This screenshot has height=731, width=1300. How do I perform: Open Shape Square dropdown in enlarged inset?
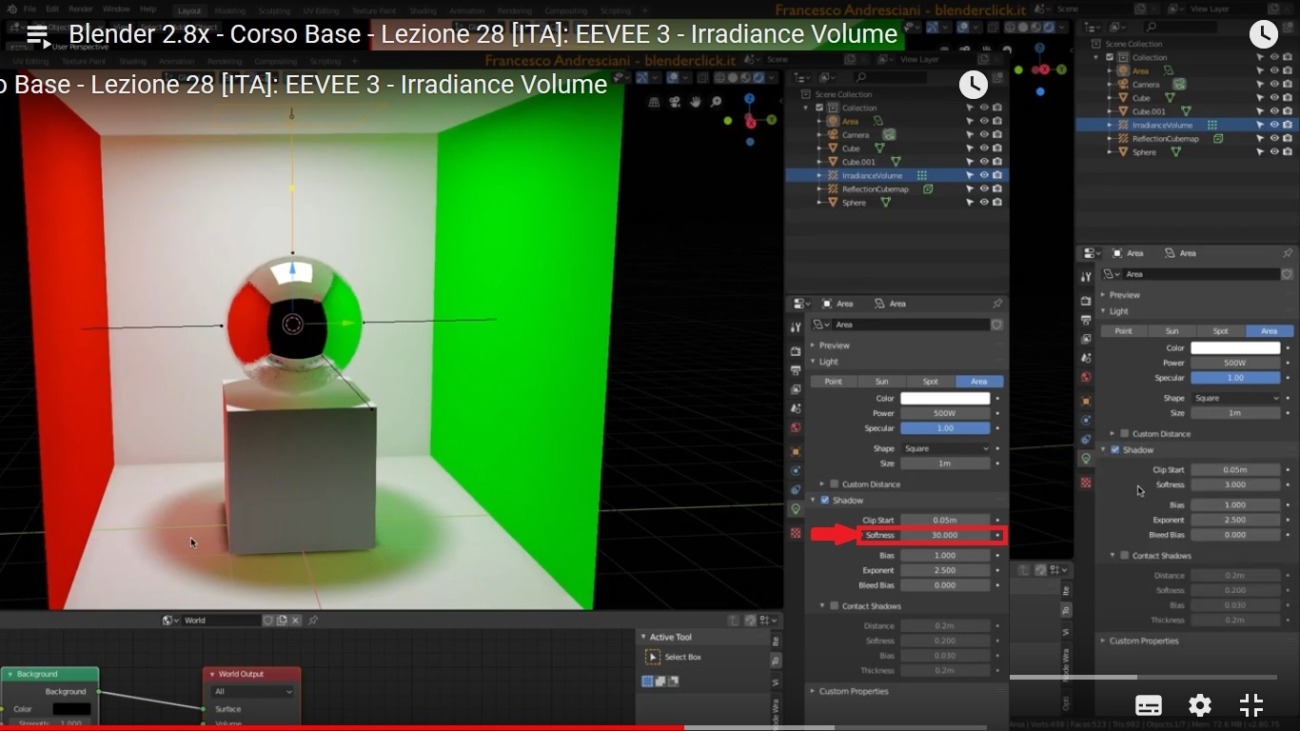(x=946, y=449)
